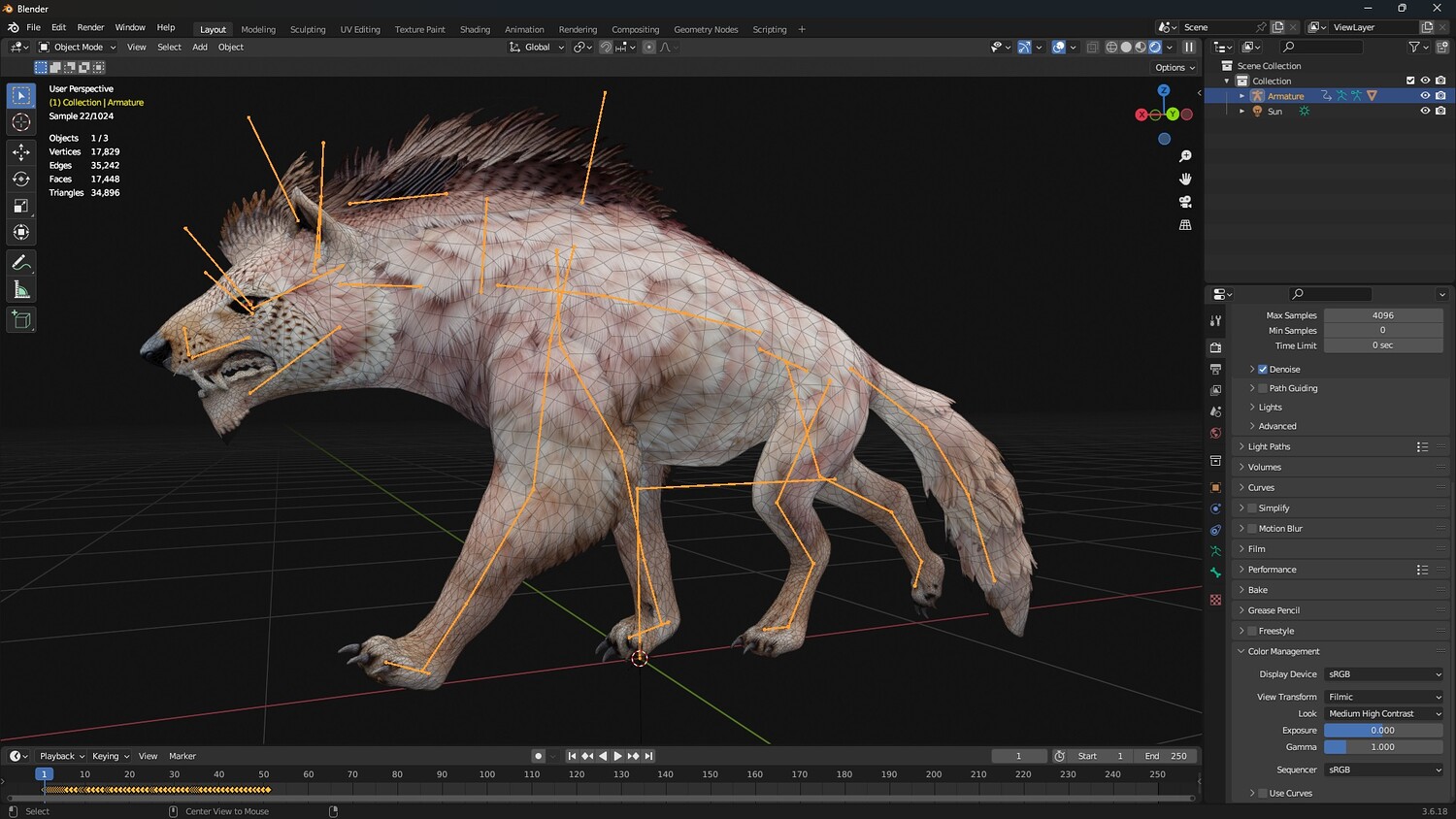1456x819 pixels.
Task: Select the Cursor tool in the toolbar
Action: [x=21, y=122]
